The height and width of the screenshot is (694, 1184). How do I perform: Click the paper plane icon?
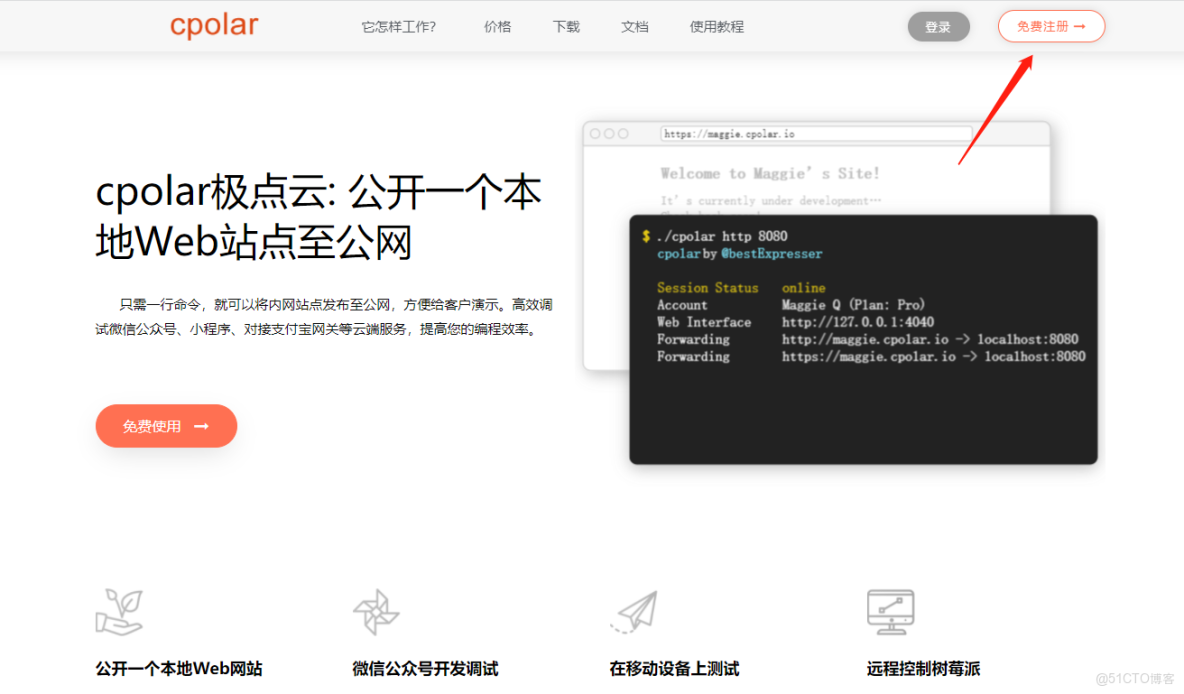click(x=634, y=612)
